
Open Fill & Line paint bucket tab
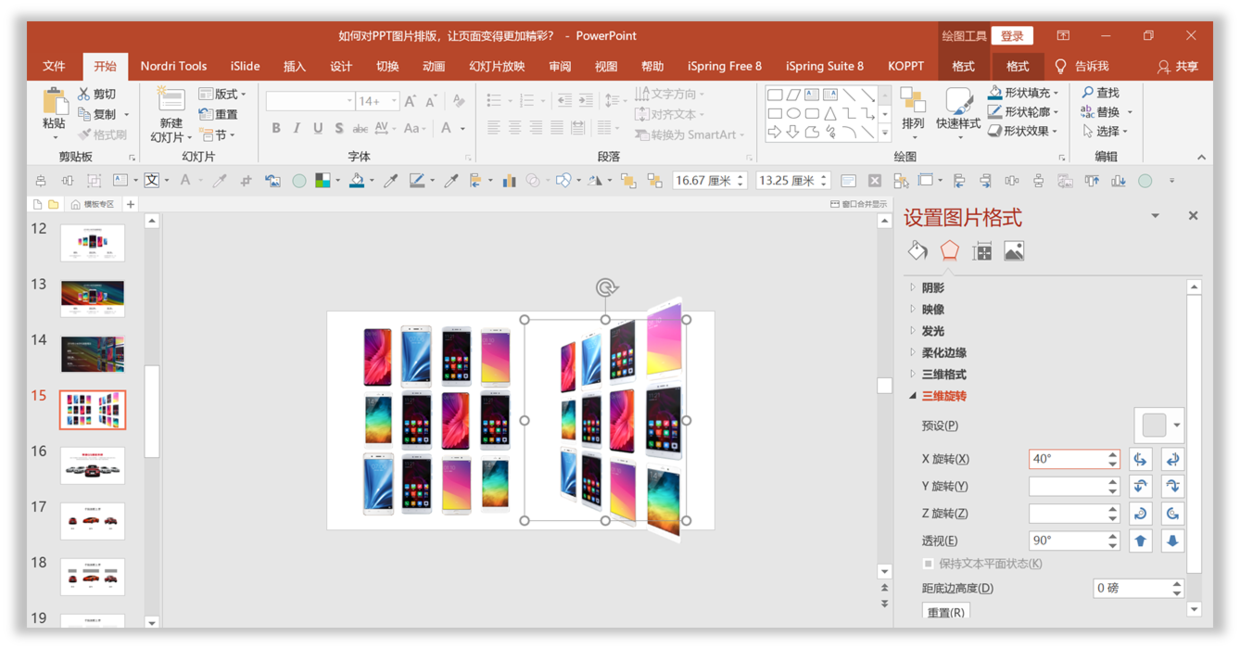[x=917, y=251]
